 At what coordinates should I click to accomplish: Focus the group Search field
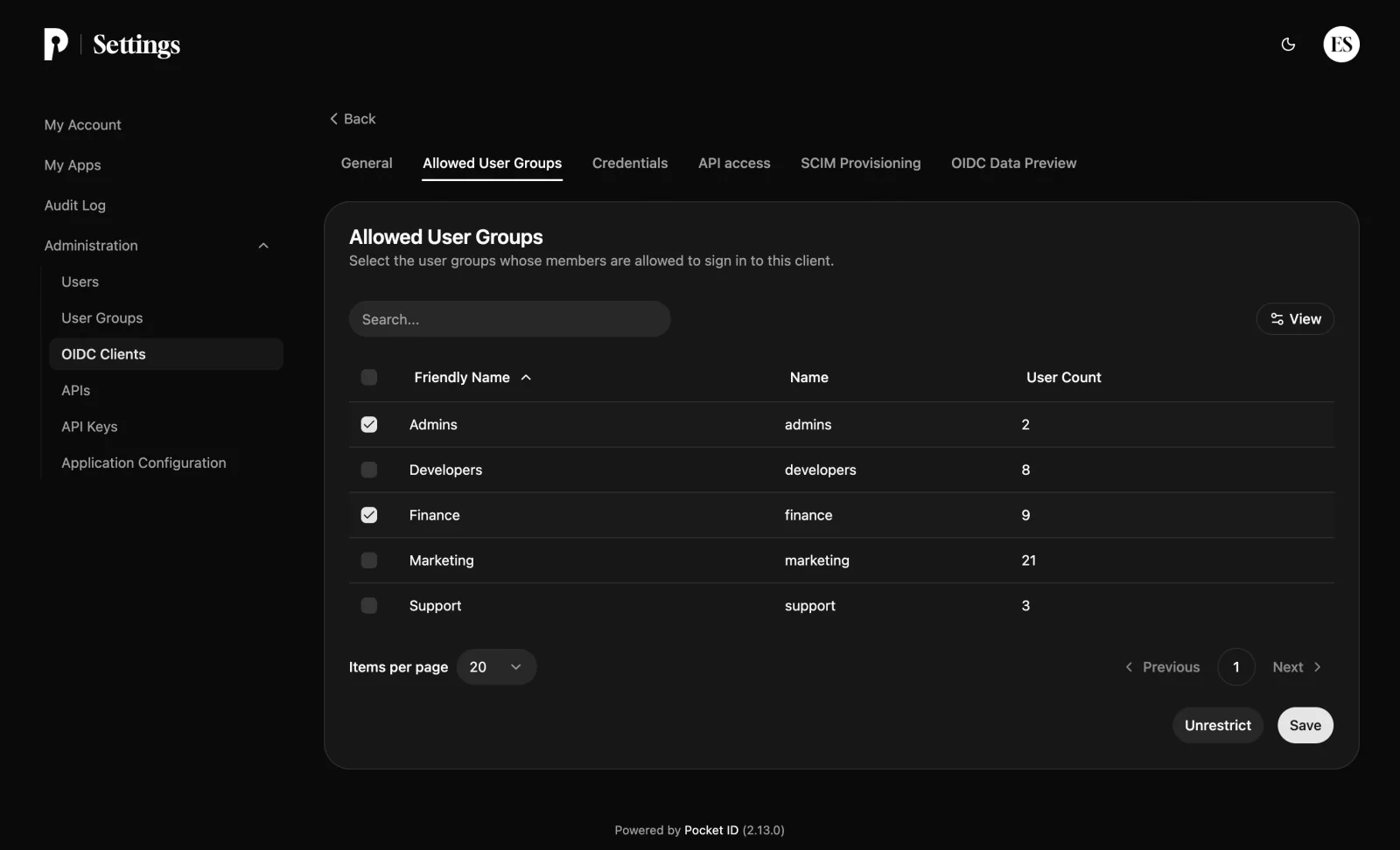[509, 319]
